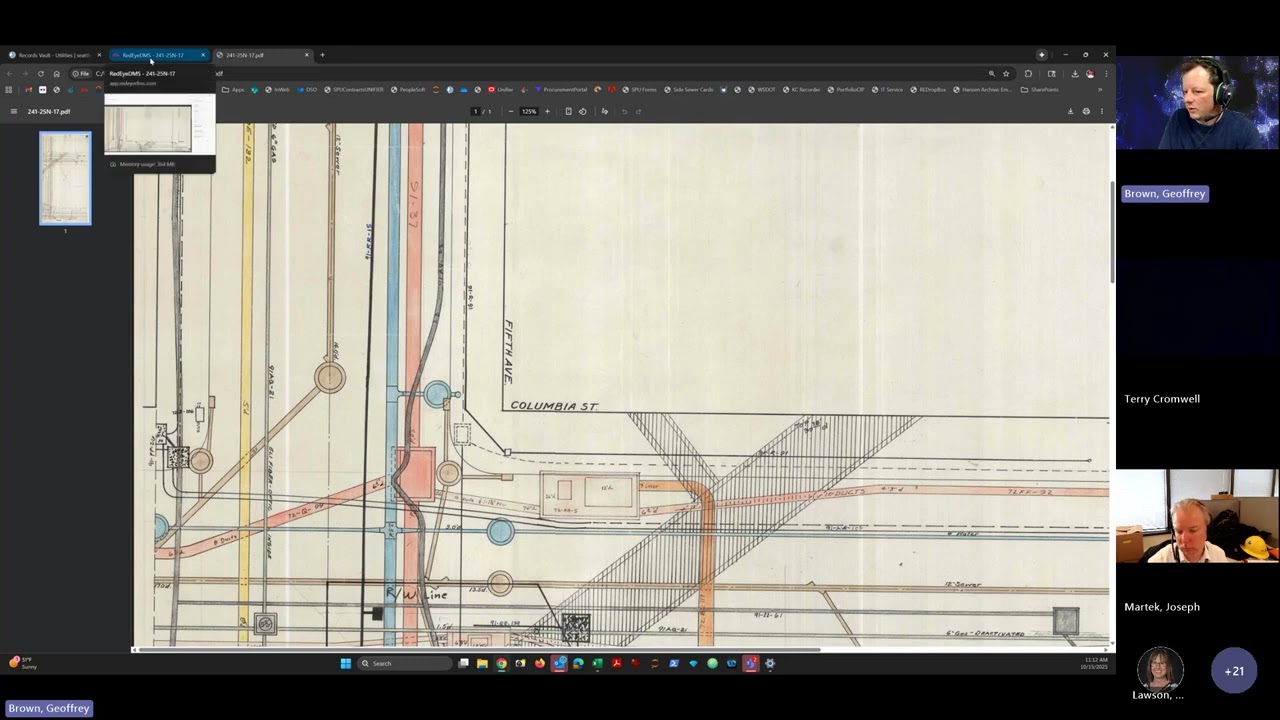Rotate the PDF counterclockwise

click(582, 111)
